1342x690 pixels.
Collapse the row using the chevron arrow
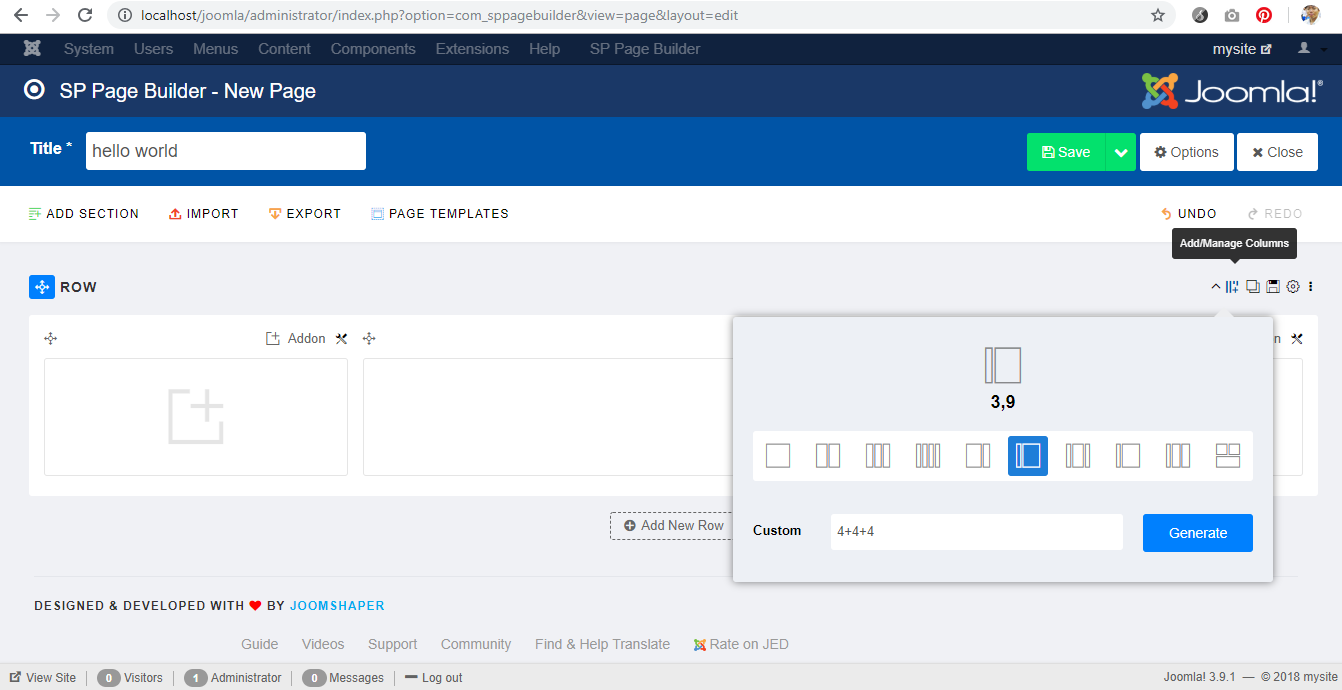[x=1216, y=287]
